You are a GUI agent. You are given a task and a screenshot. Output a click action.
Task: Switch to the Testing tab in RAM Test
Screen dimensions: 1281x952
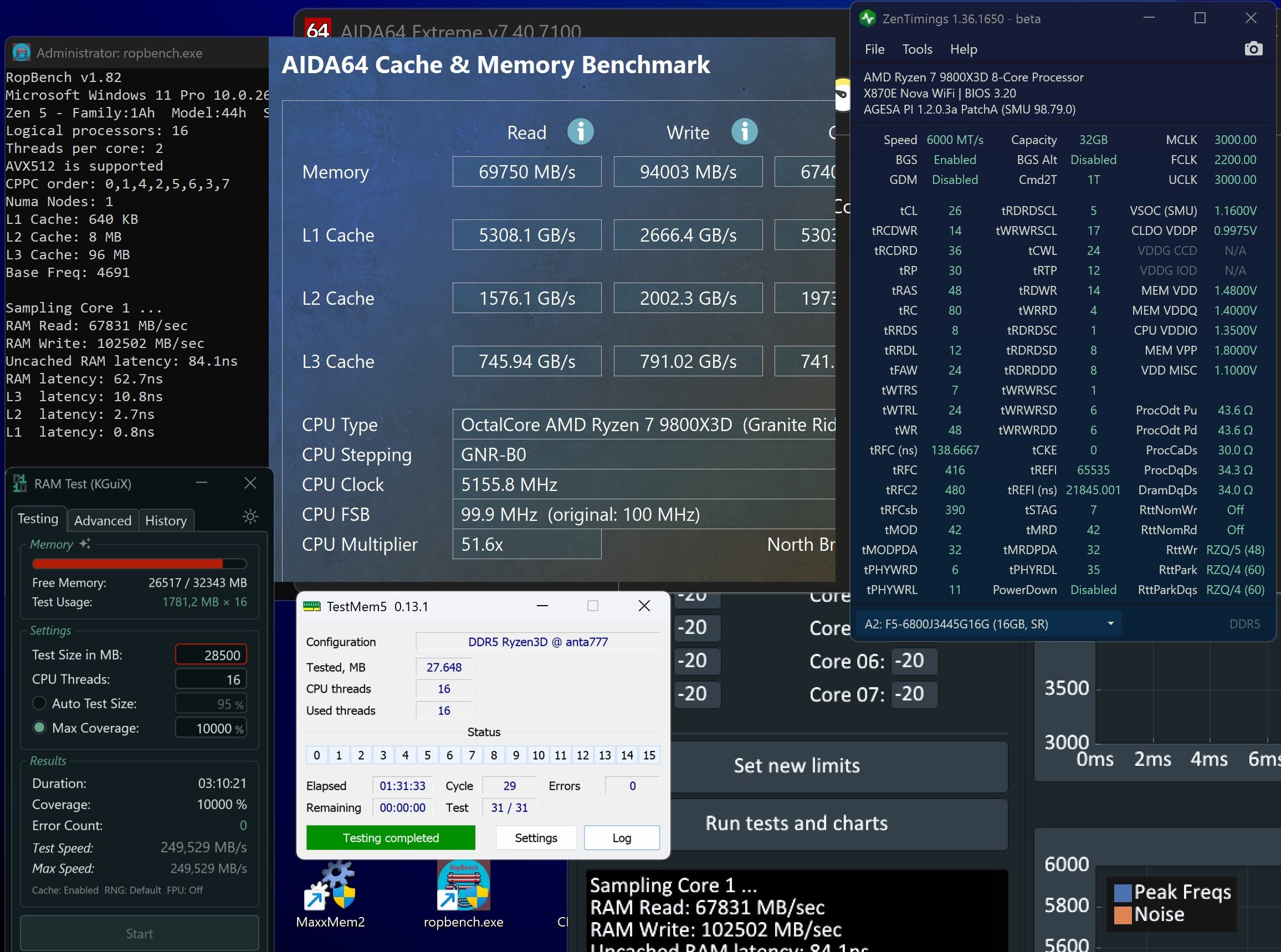pyautogui.click(x=38, y=519)
